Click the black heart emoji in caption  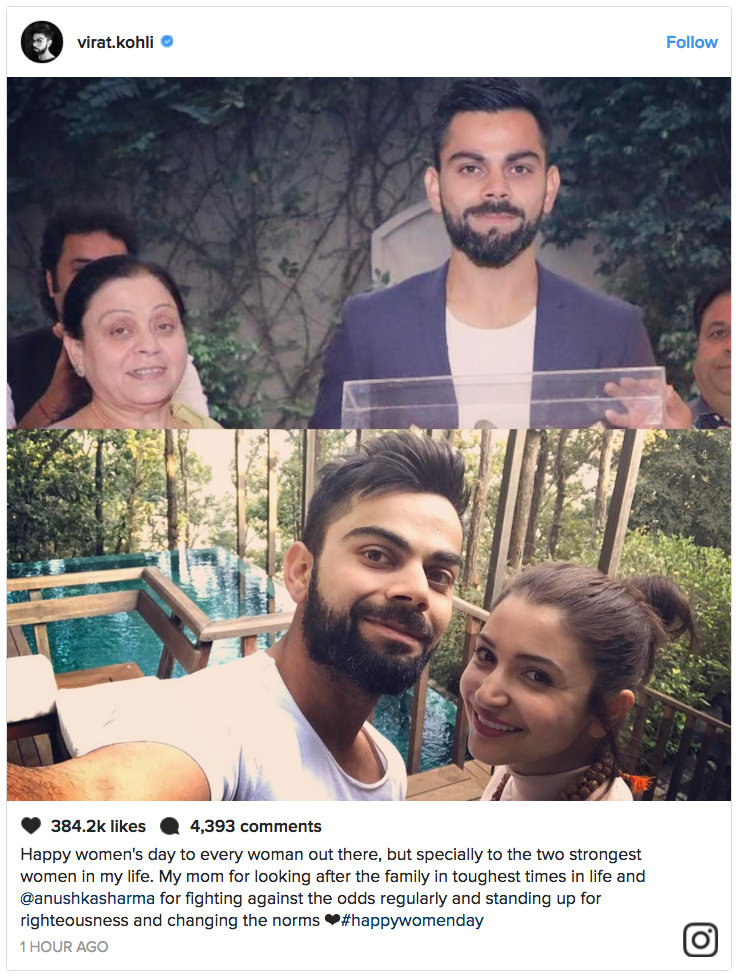332,920
